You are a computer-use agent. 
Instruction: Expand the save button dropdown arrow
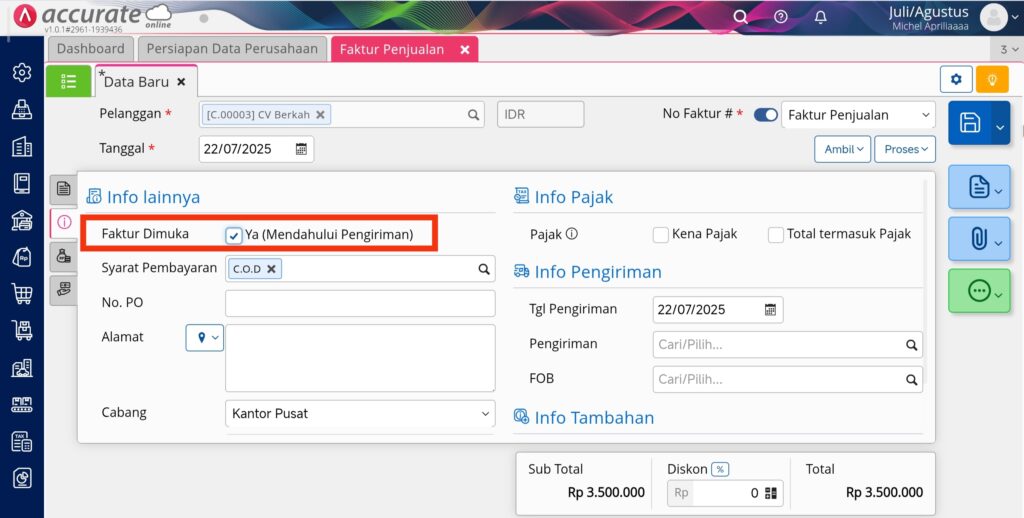[x=1000, y=123]
